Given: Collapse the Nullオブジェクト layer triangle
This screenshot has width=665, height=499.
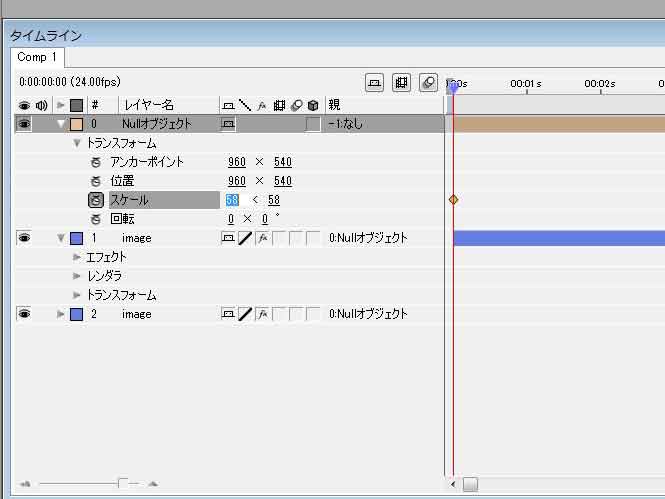Looking at the screenshot, I should pyautogui.click(x=61, y=124).
